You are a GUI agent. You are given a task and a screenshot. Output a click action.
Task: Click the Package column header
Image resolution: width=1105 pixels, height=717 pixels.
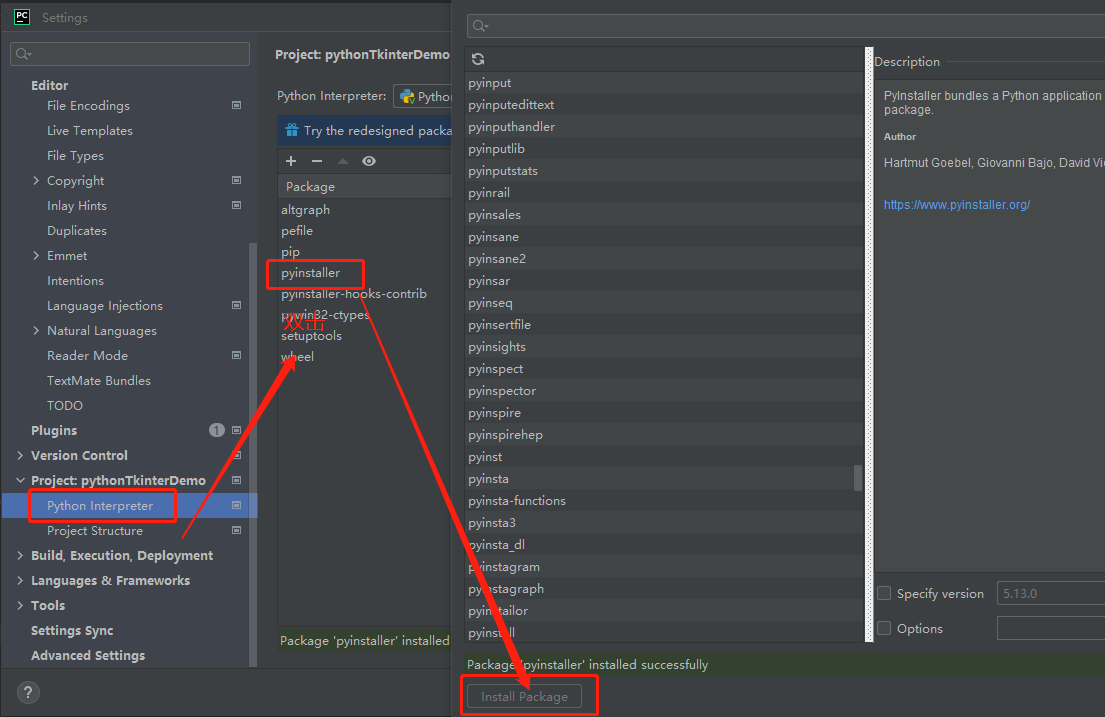click(x=364, y=187)
